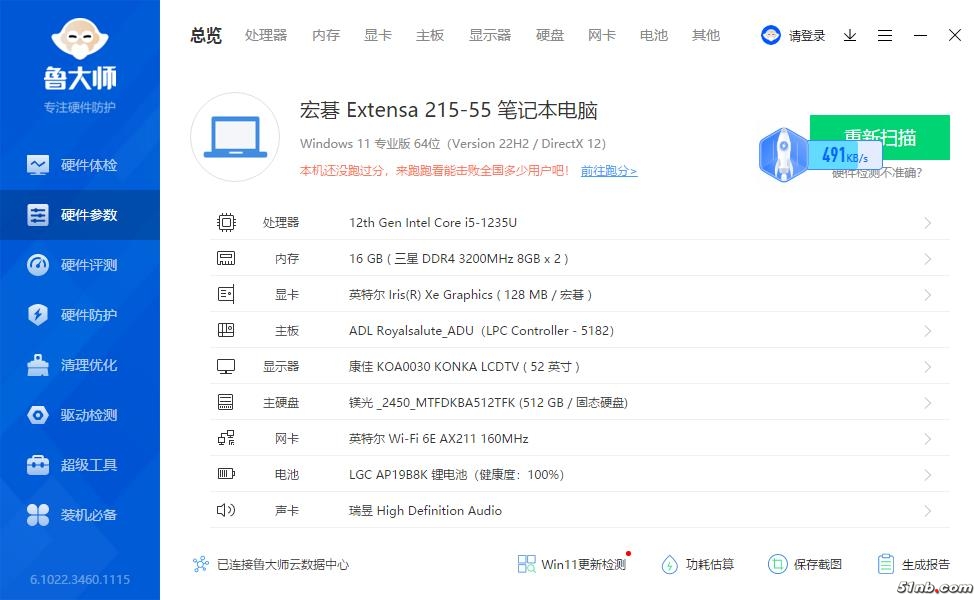The width and height of the screenshot is (980, 600).
Task: Click the 前往跑分 link
Action: (608, 171)
